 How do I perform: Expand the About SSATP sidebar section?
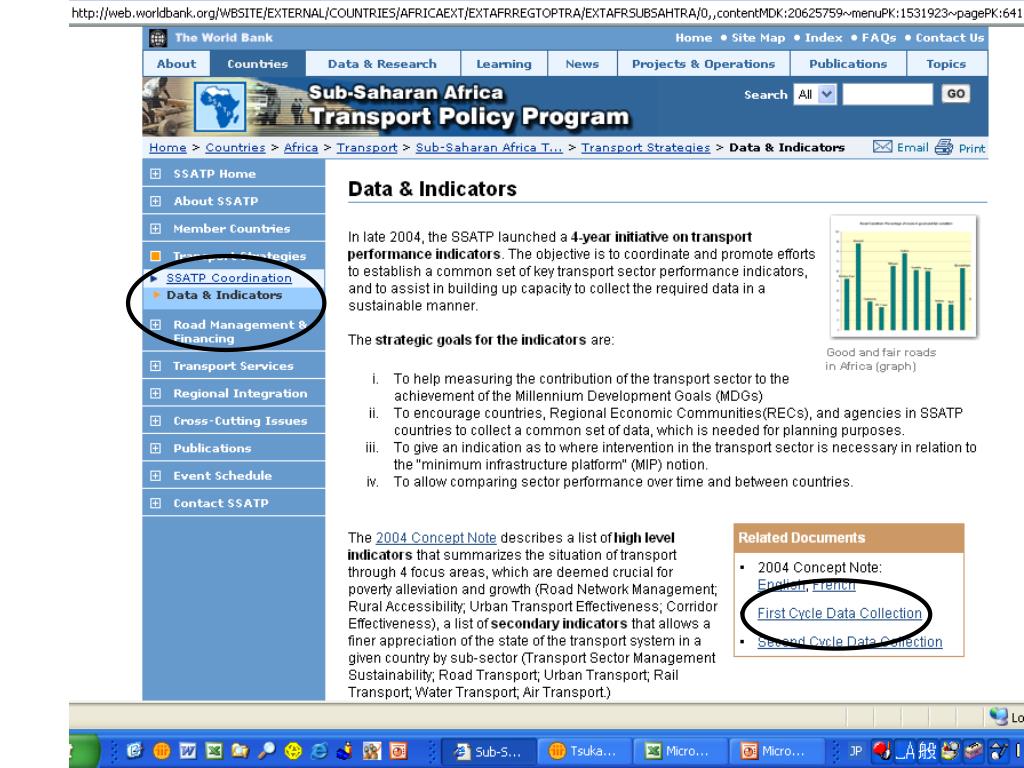coord(155,201)
